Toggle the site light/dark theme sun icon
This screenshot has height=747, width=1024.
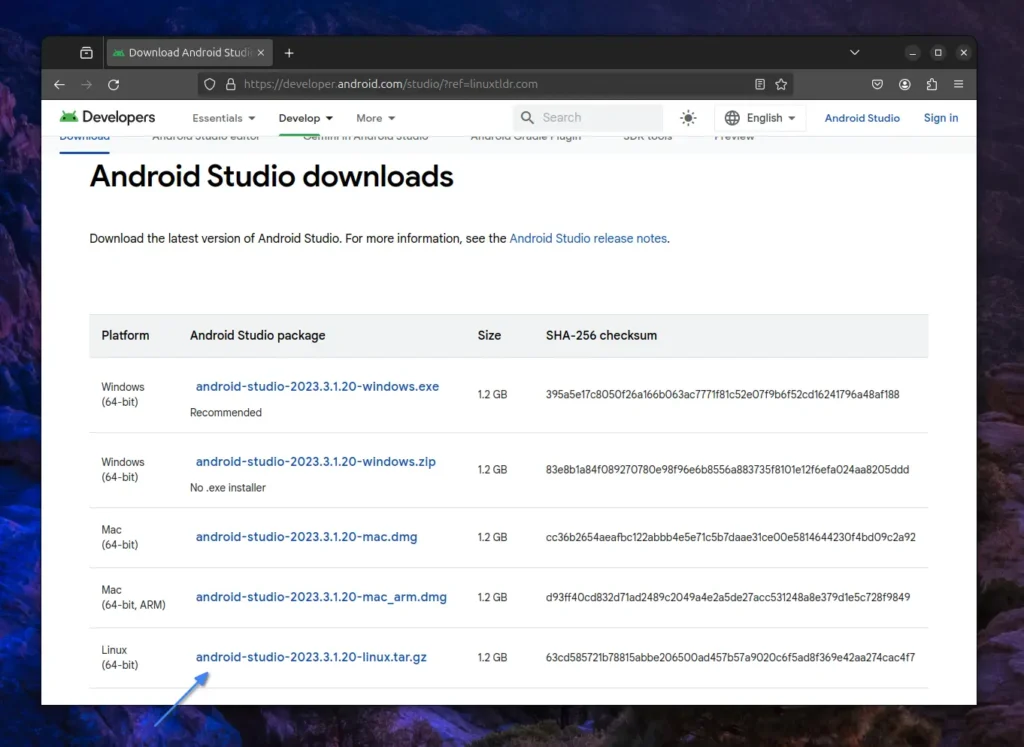(x=688, y=118)
